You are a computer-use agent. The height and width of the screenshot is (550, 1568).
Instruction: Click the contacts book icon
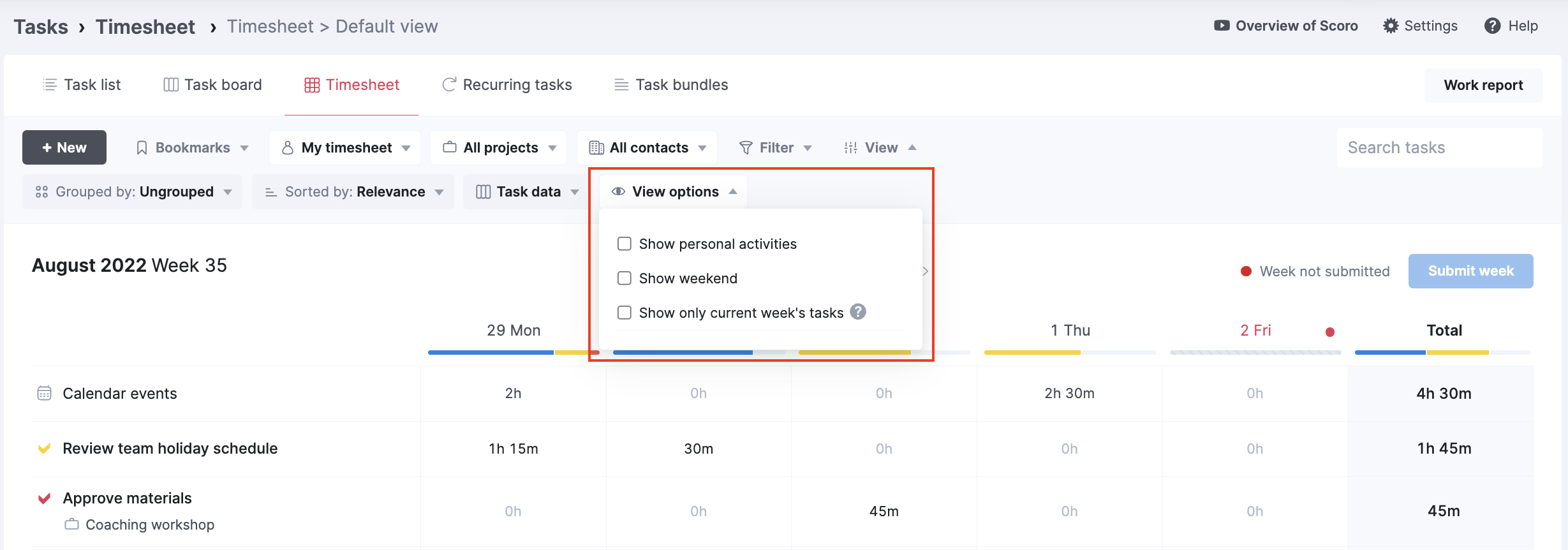pyautogui.click(x=596, y=147)
